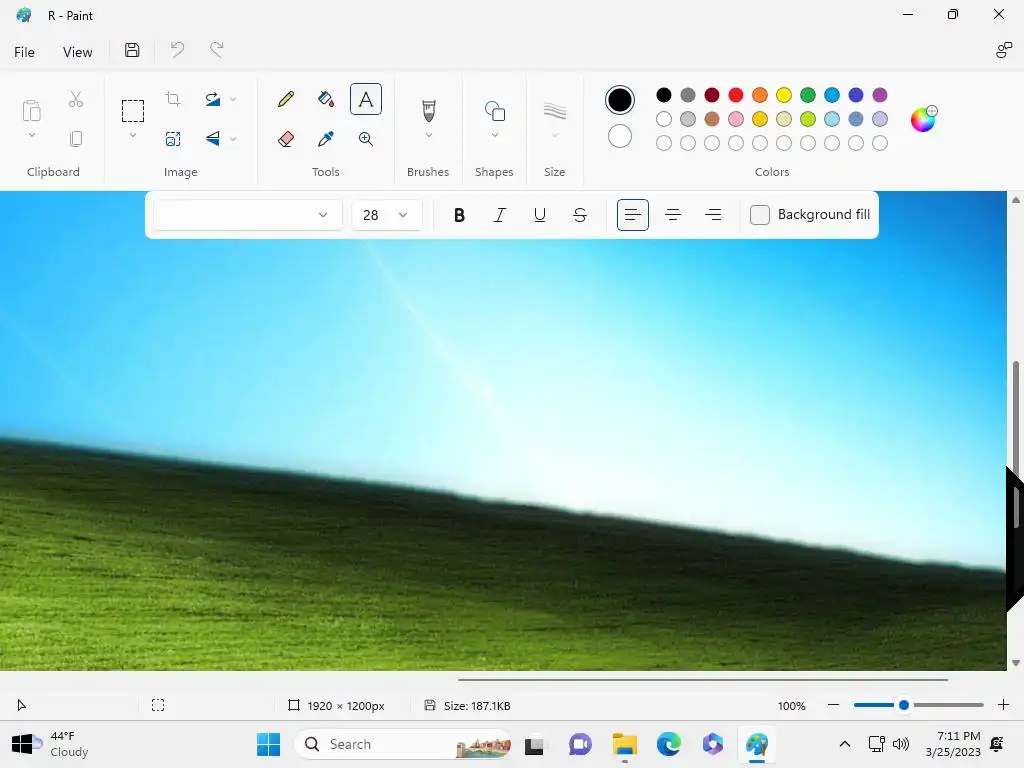Click the Undo arrow
The image size is (1024, 768).
(177, 50)
